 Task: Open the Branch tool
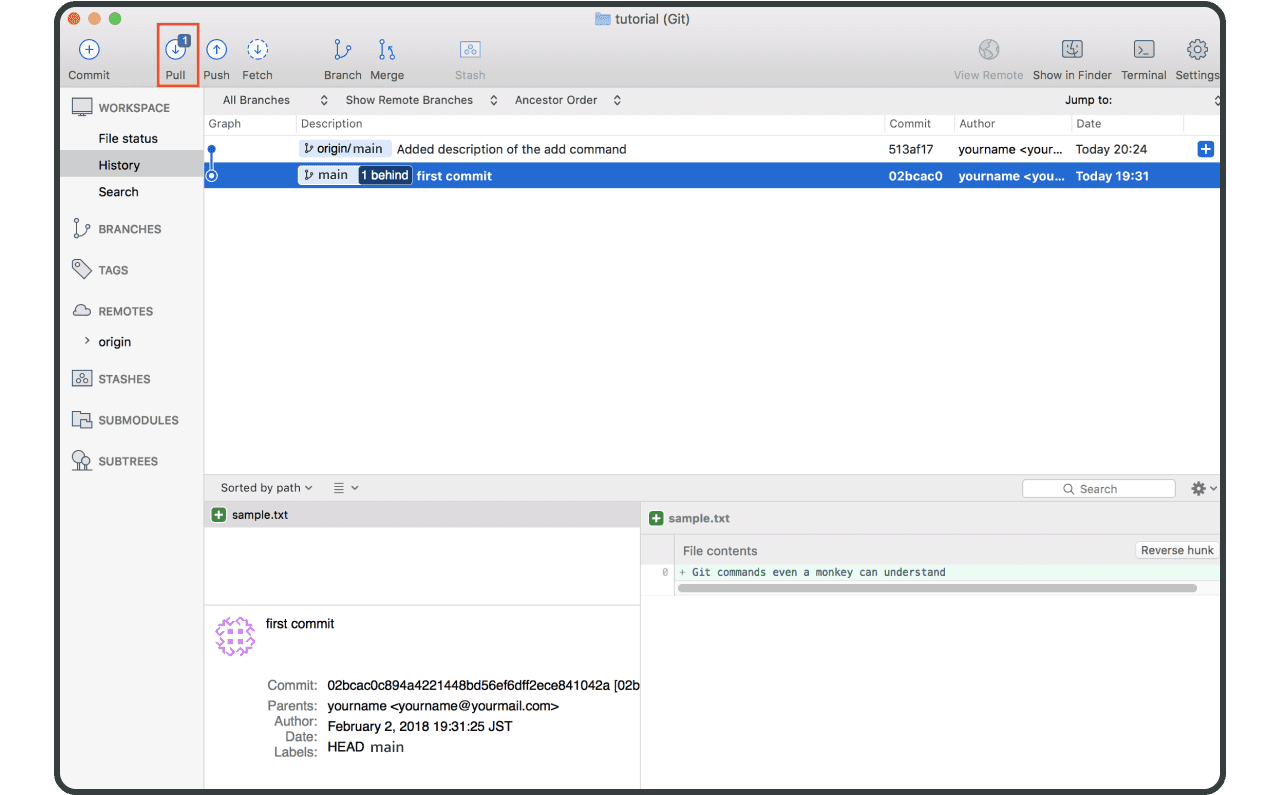(x=342, y=49)
